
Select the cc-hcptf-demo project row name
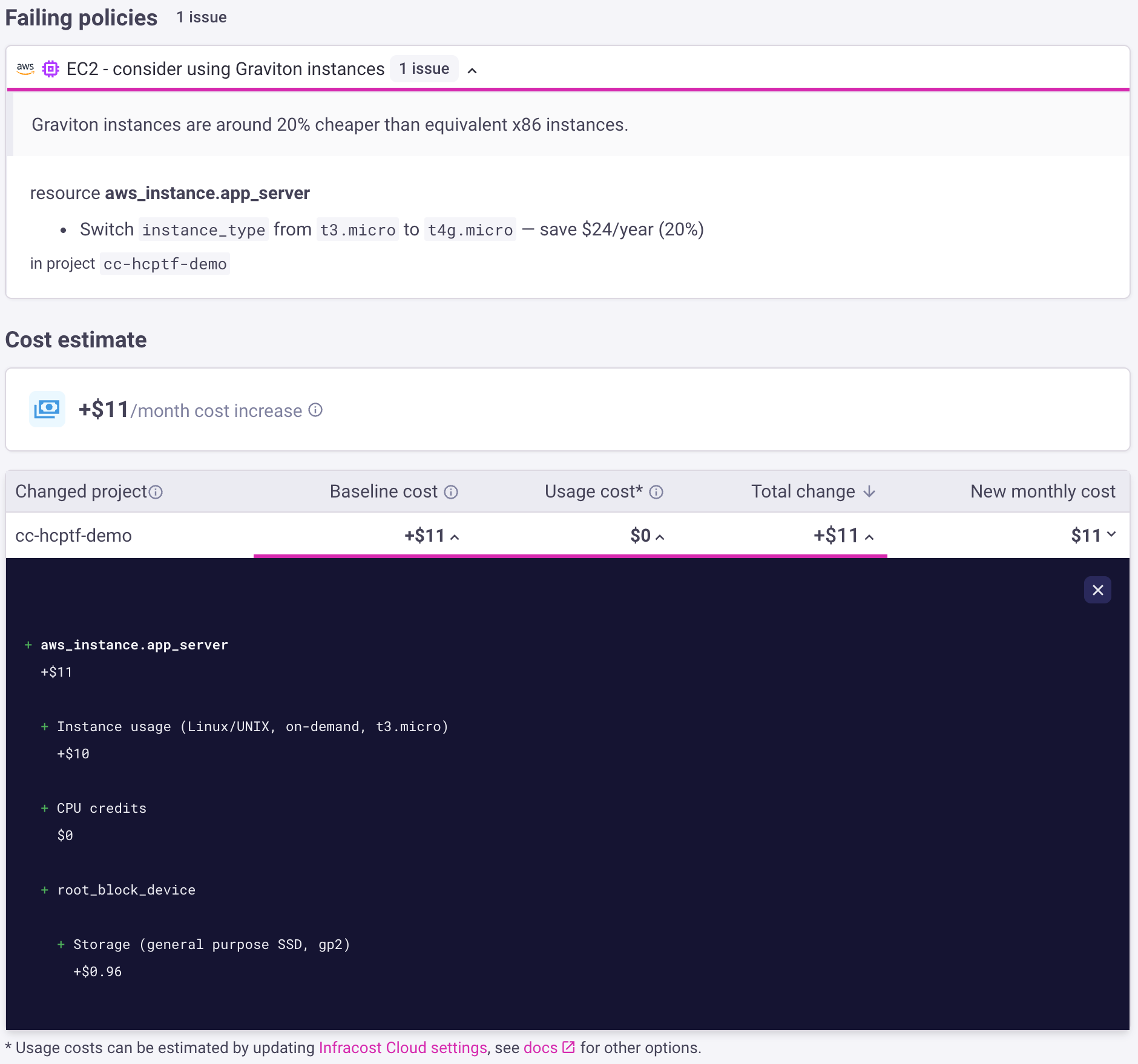[74, 536]
